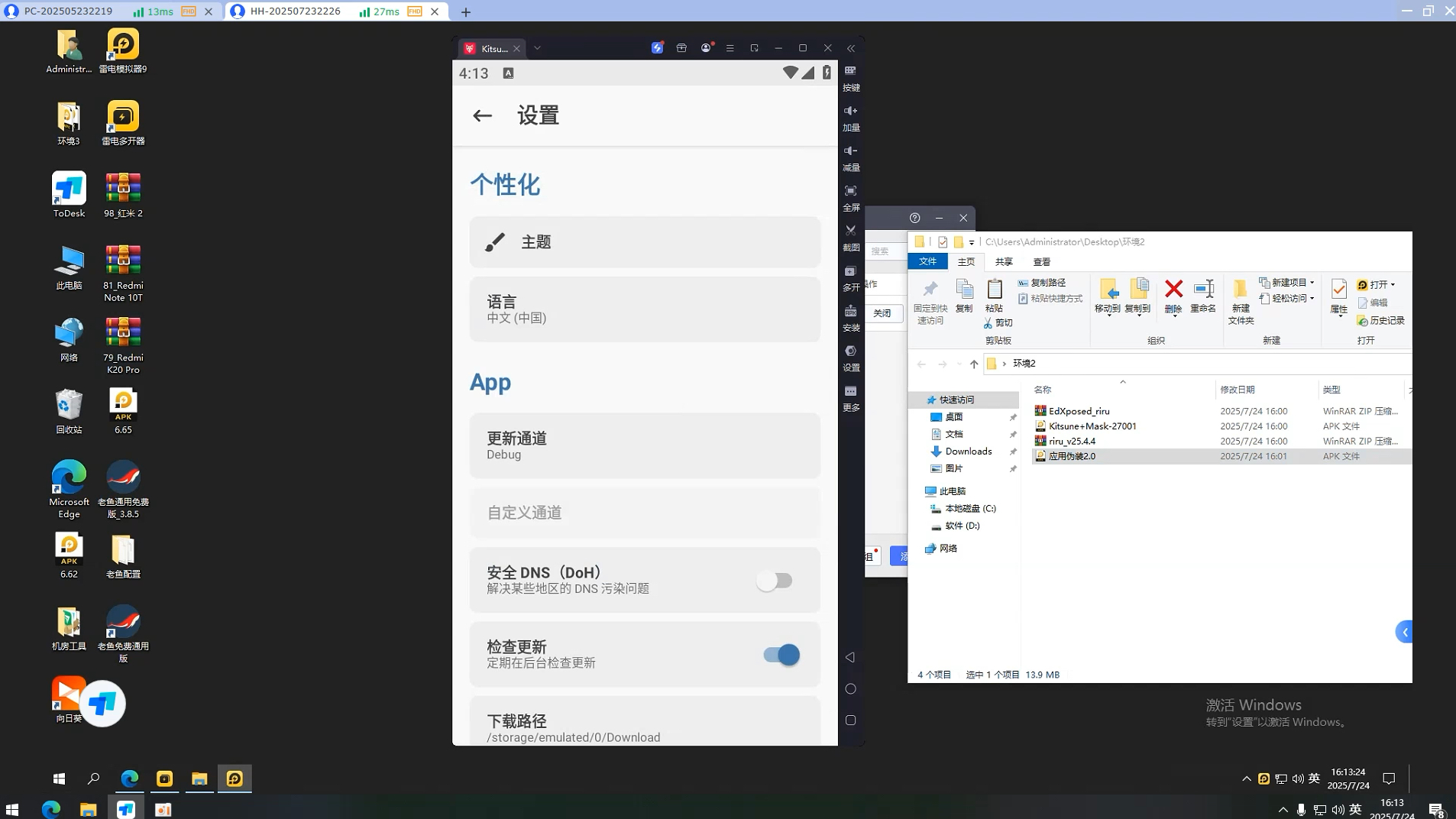Switch to the 共享 ribbon tab
Viewport: 1456px width, 819px height.
[1004, 261]
